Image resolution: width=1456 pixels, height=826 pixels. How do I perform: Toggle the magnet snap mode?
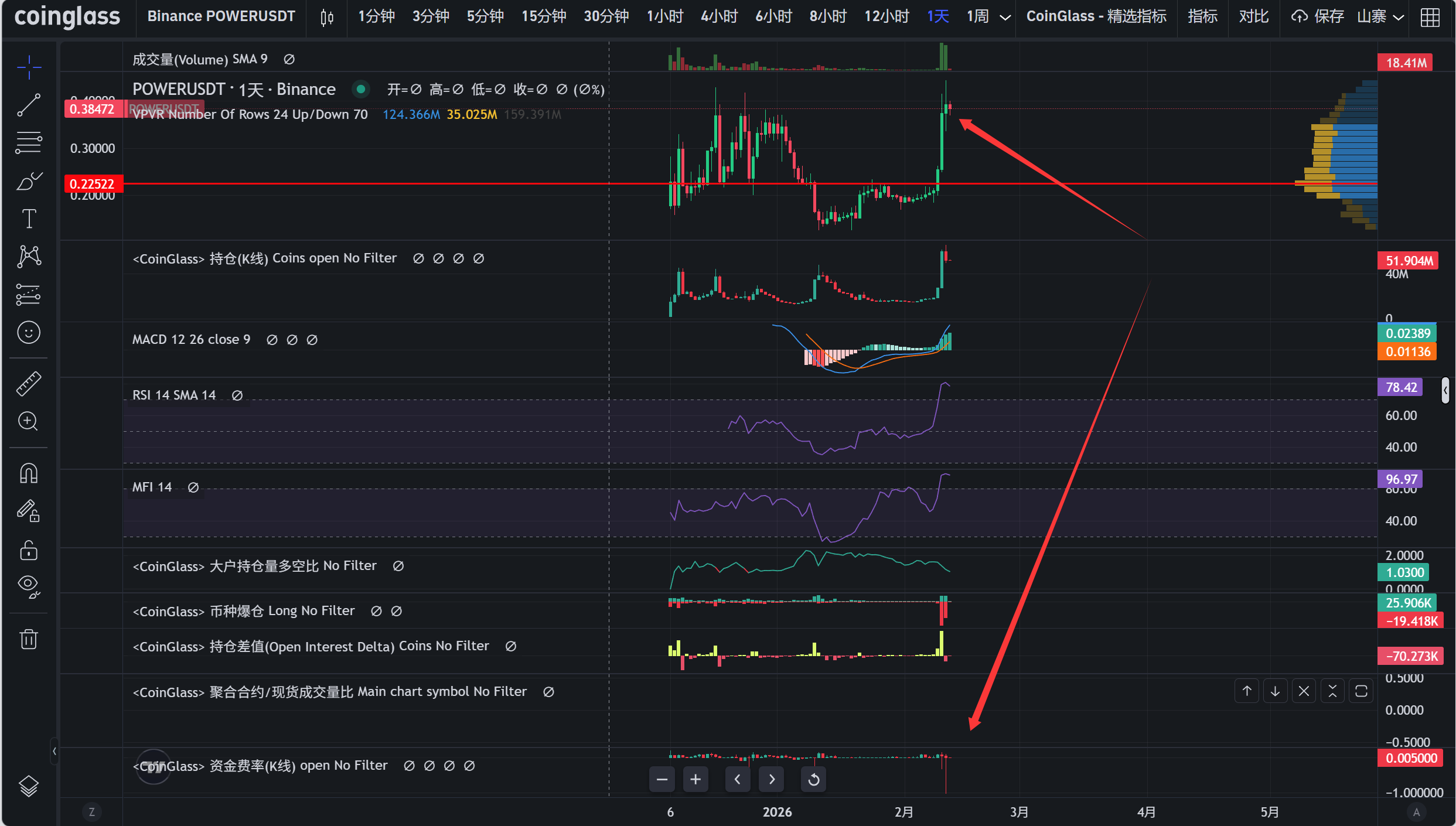coord(28,473)
